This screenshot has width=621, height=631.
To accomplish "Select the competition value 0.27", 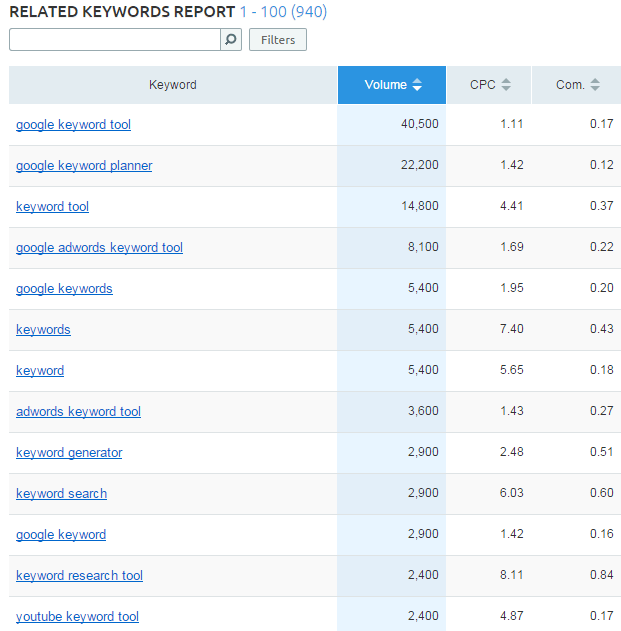I will [602, 411].
